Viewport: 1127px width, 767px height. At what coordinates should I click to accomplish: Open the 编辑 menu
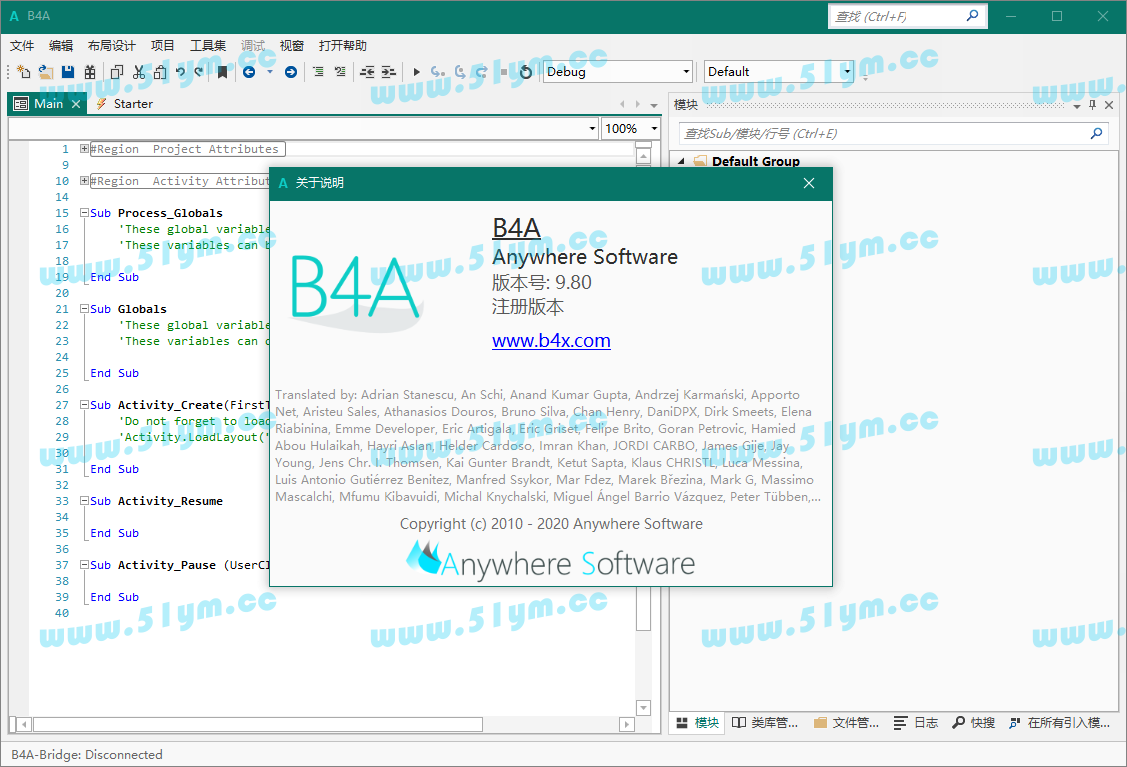(61, 45)
